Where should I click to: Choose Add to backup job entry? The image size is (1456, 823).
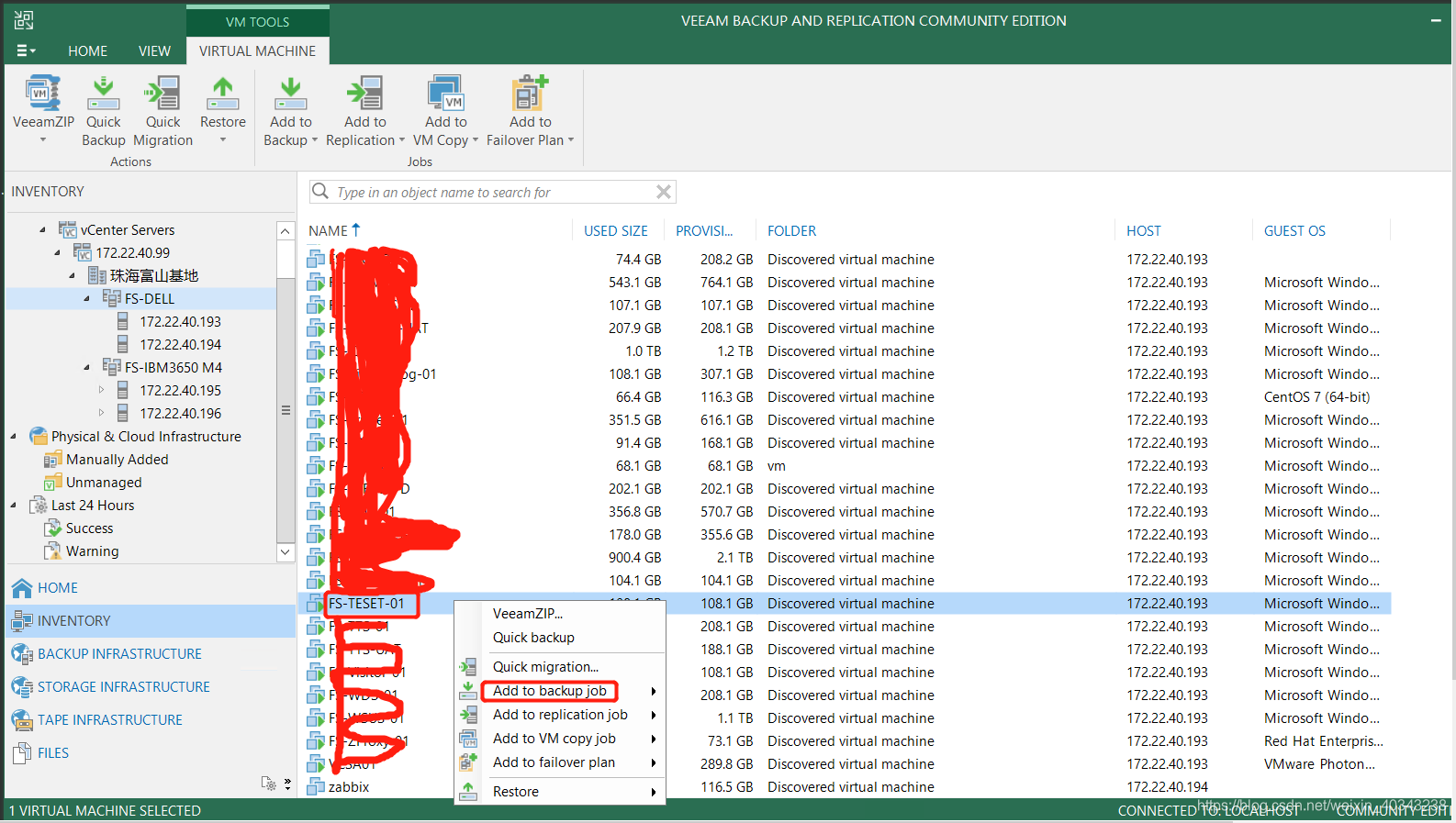coord(550,691)
